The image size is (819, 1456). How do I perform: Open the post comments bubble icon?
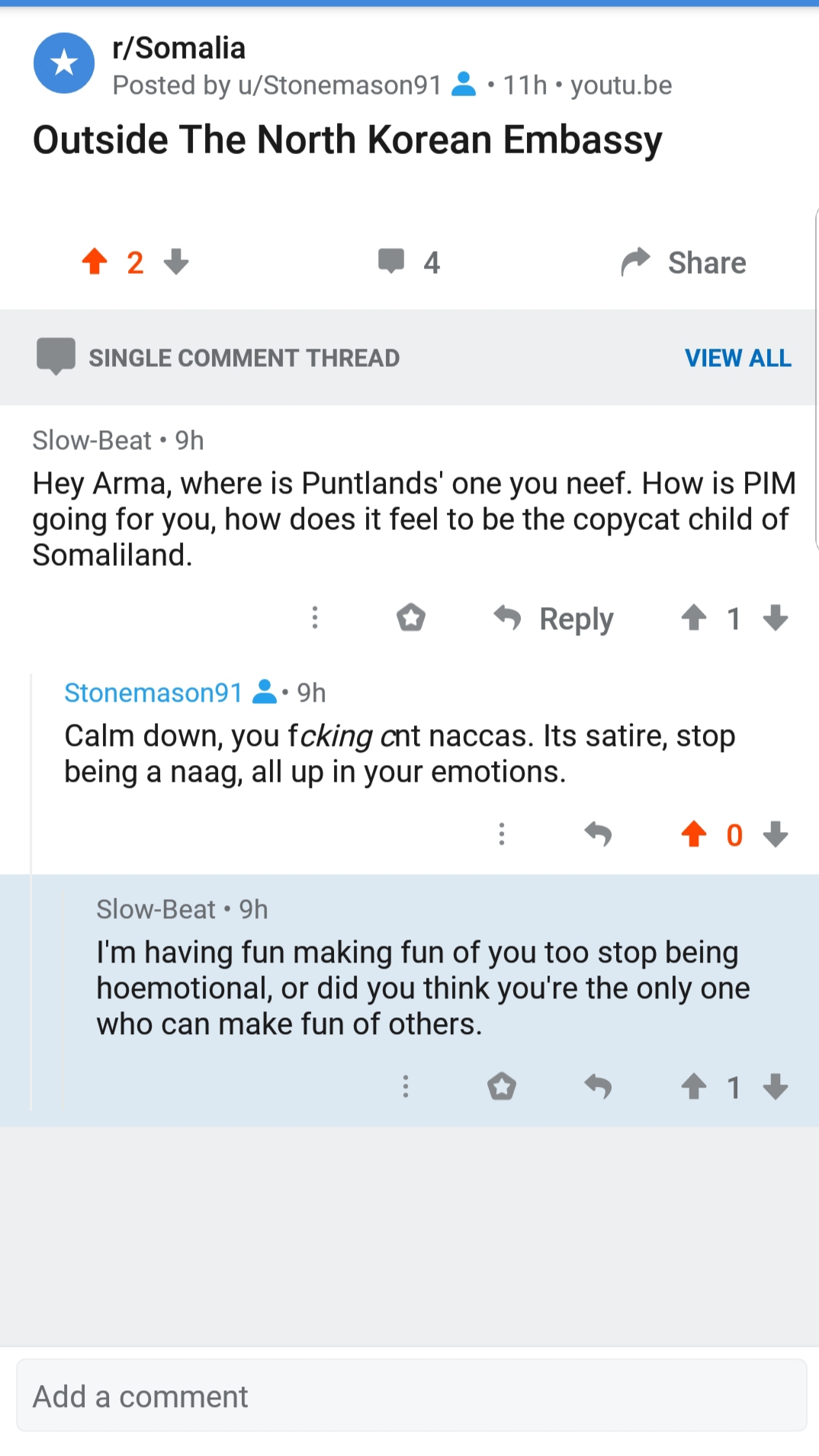[391, 262]
